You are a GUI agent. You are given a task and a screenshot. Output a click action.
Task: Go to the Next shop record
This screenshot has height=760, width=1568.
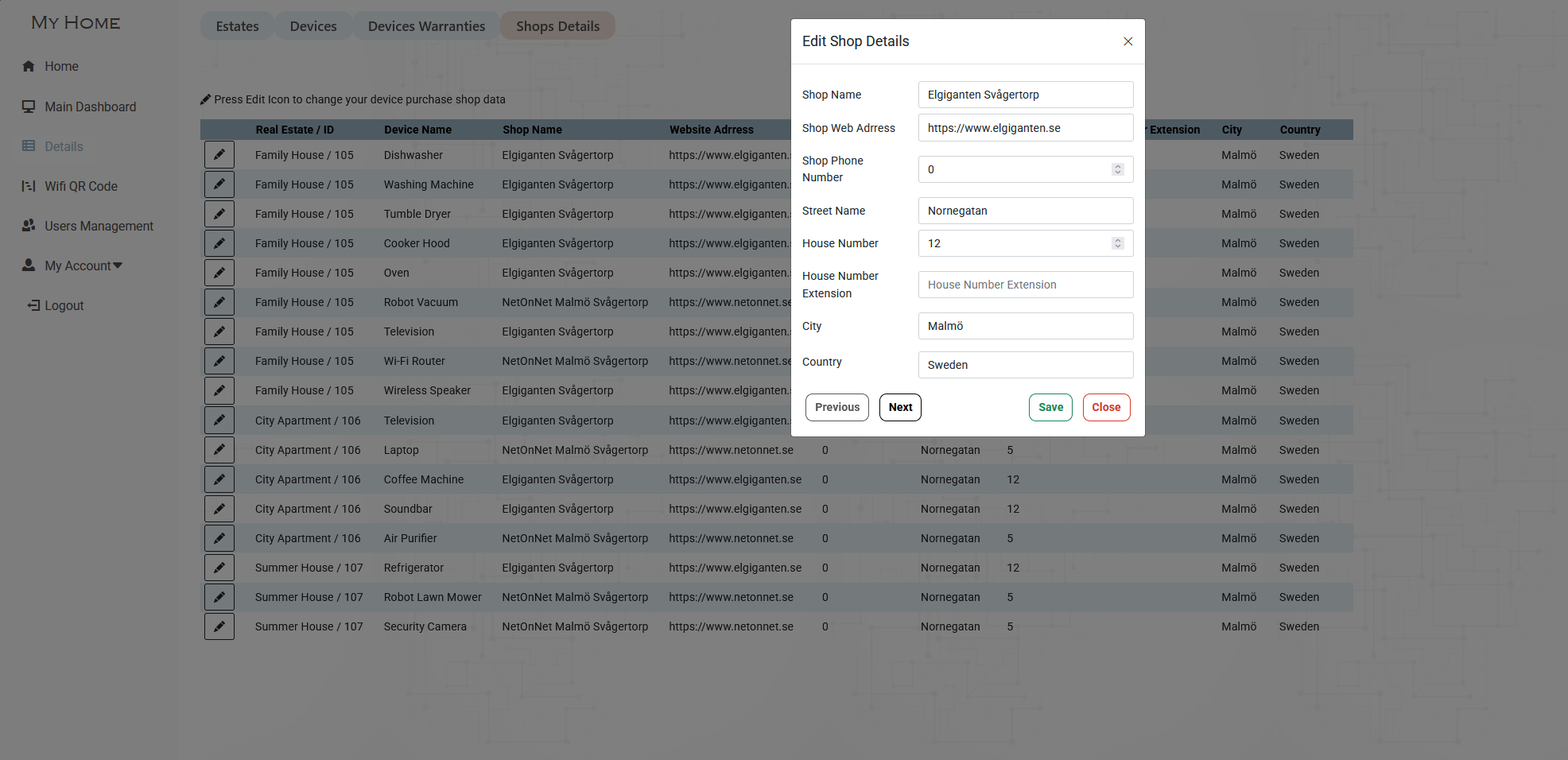click(900, 407)
